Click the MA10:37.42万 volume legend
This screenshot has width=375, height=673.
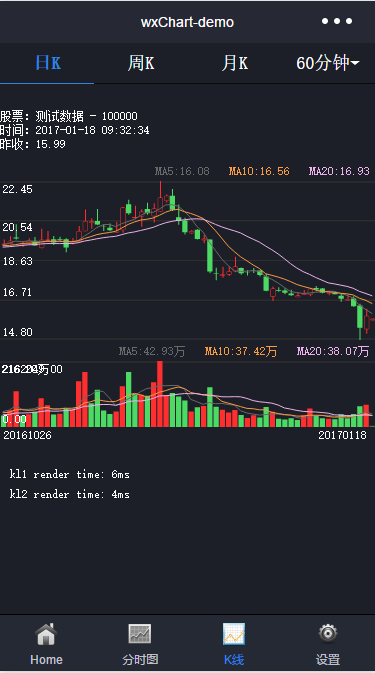241,352
